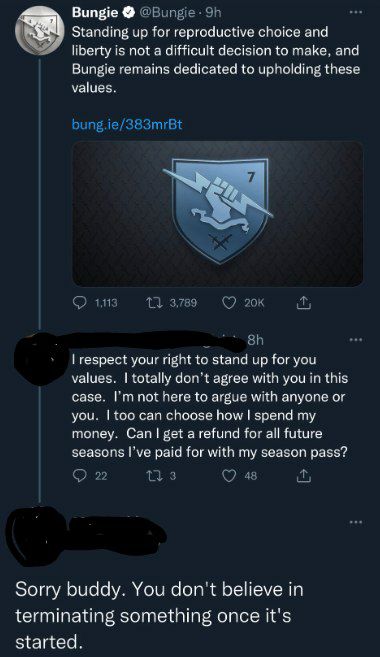Share the Bungie tweet via share icon
This screenshot has width=380, height=657.
(x=304, y=303)
